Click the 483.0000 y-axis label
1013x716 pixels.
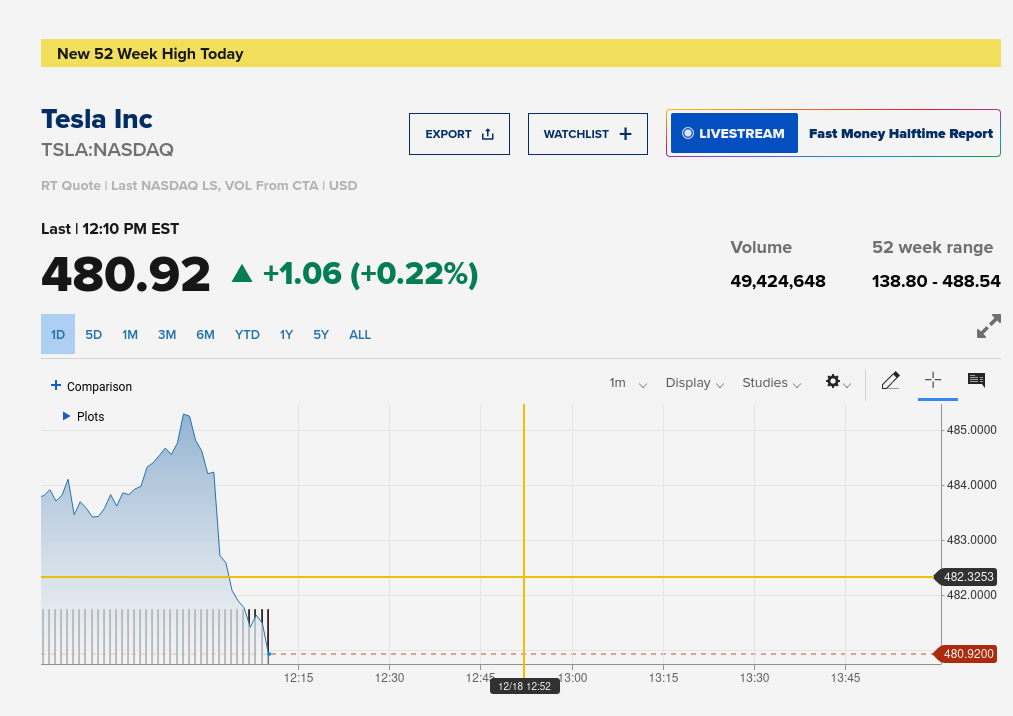[971, 540]
